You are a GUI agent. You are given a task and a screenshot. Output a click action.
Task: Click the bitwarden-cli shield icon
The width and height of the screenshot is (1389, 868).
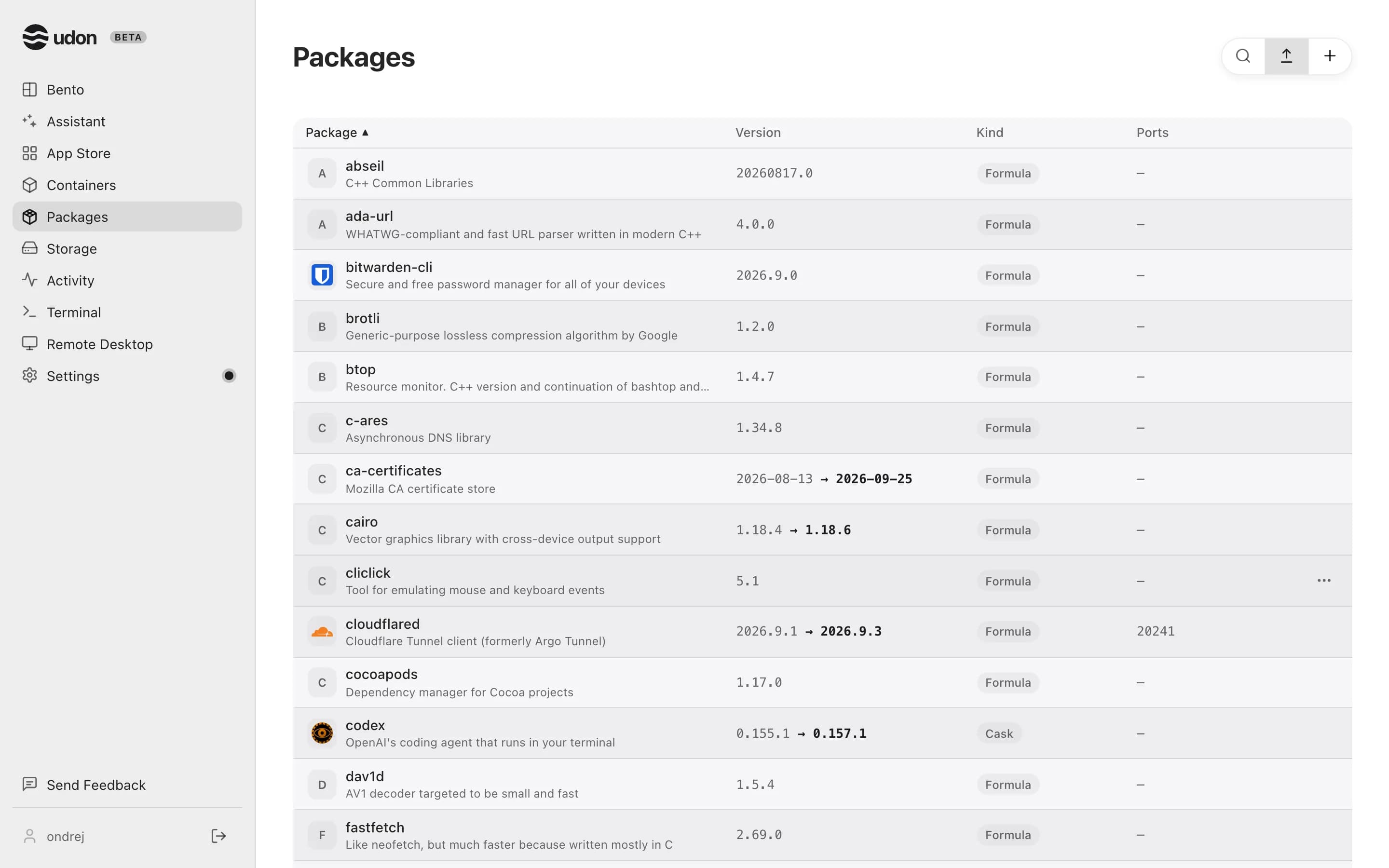(x=322, y=275)
